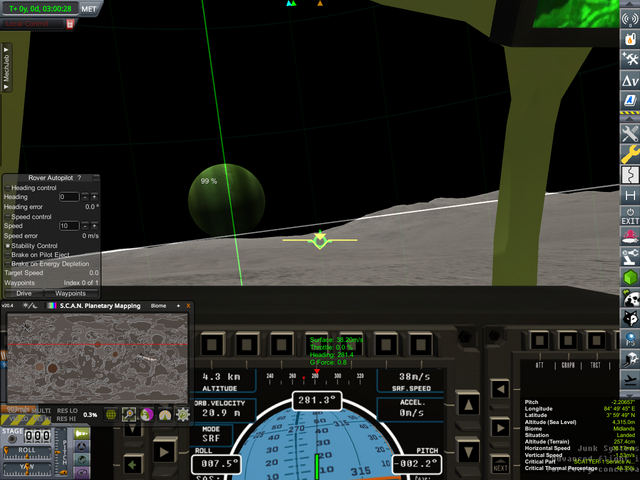Open the crossed wrench-and-screwdriver toolbar icon
Viewport: 640px width, 480px height.
[x=630, y=133]
